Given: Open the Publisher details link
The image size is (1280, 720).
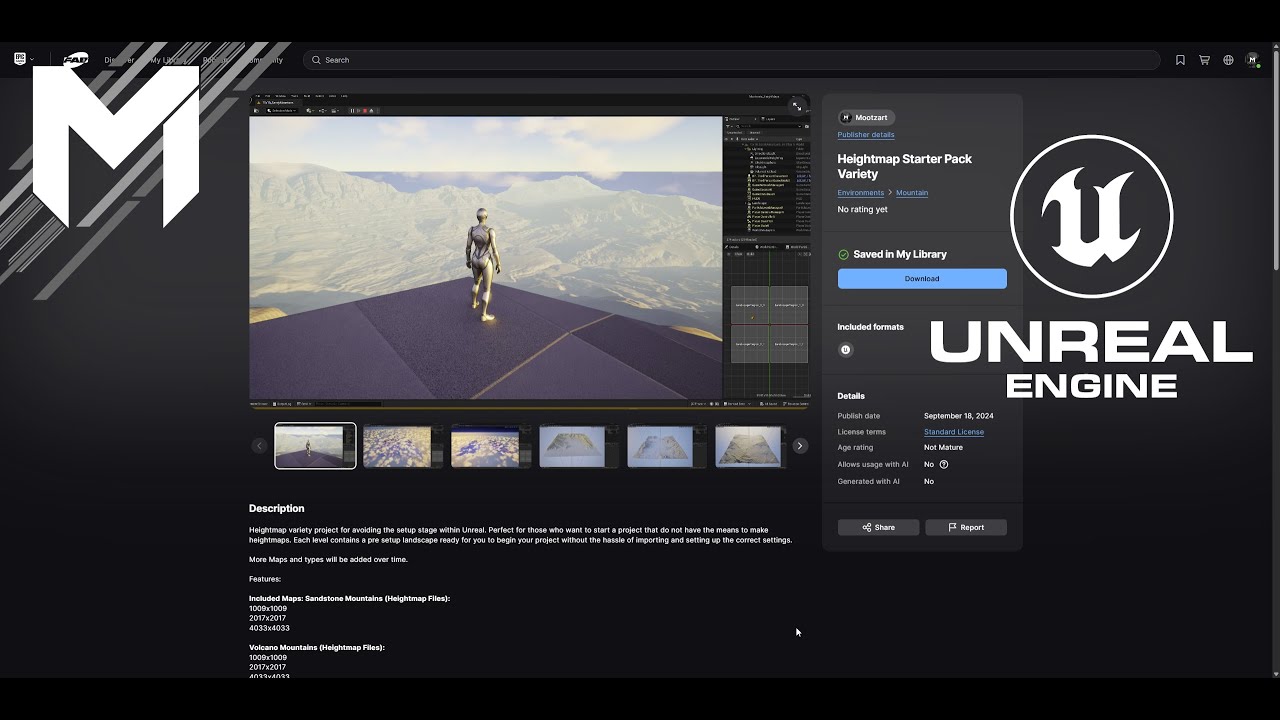Looking at the screenshot, I should coord(866,135).
